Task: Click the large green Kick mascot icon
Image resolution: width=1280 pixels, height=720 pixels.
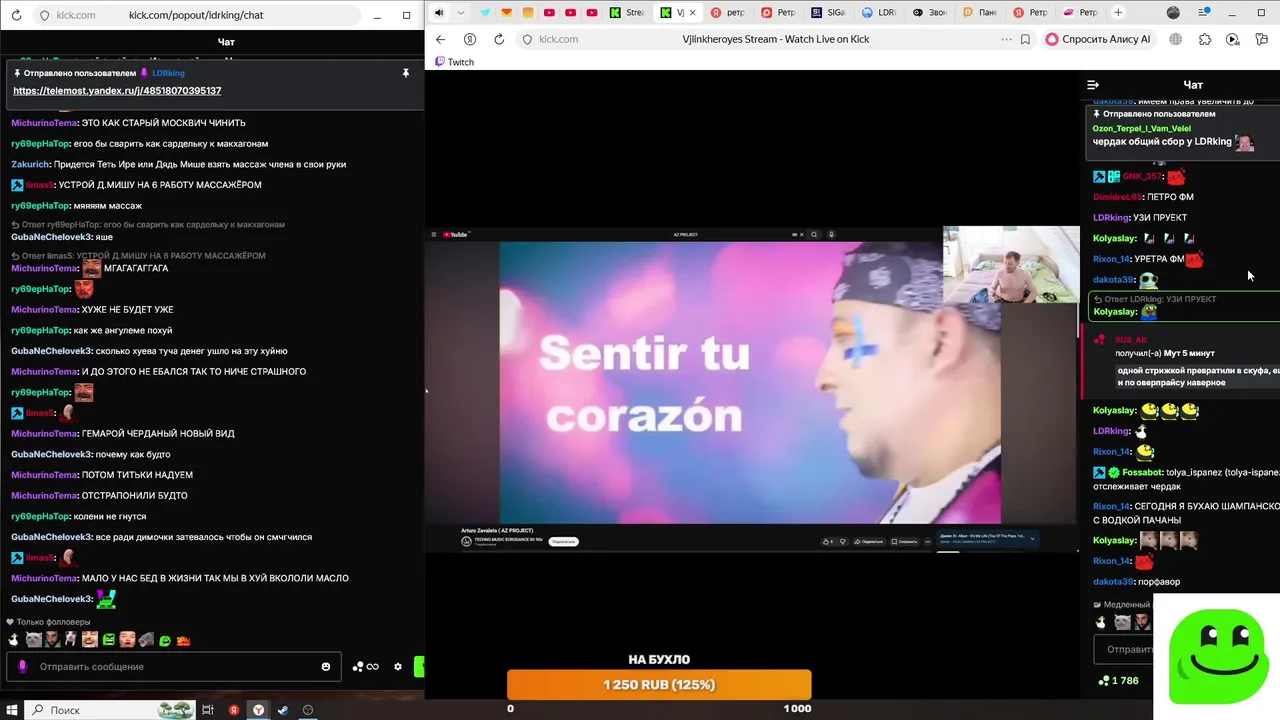Action: (x=1217, y=656)
